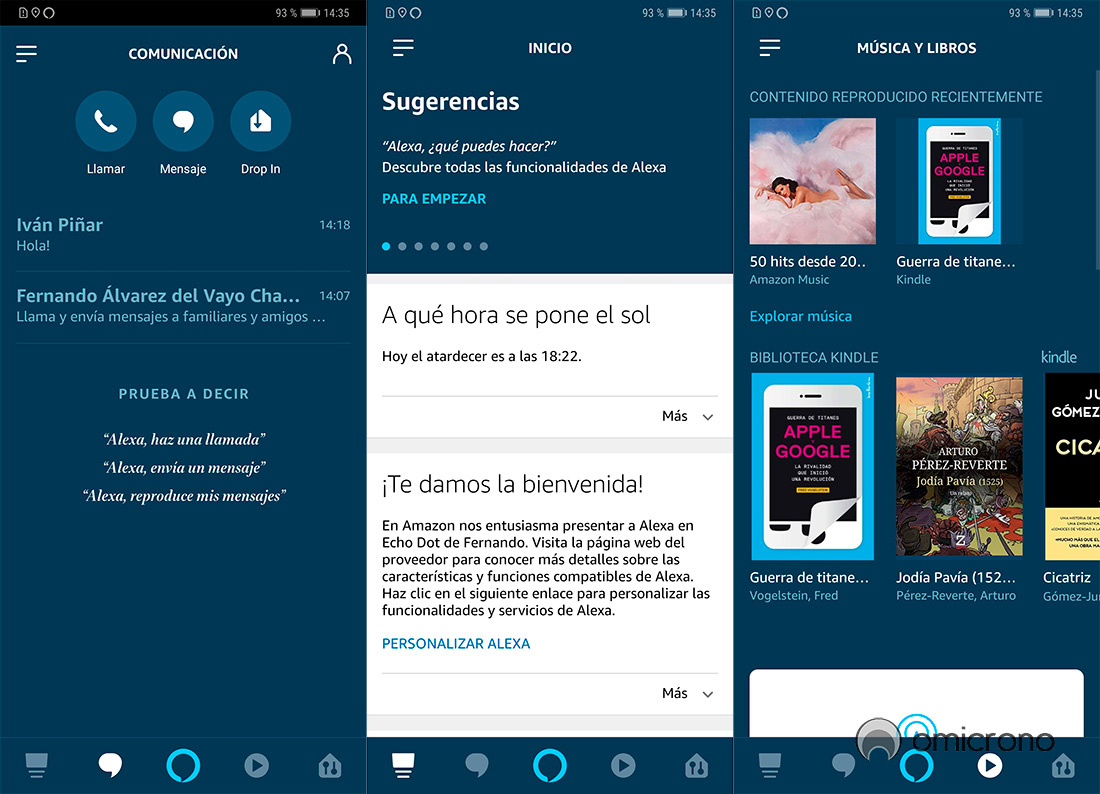Expand Más under sunset card
Viewport: 1100px width, 794px height.
pos(688,417)
